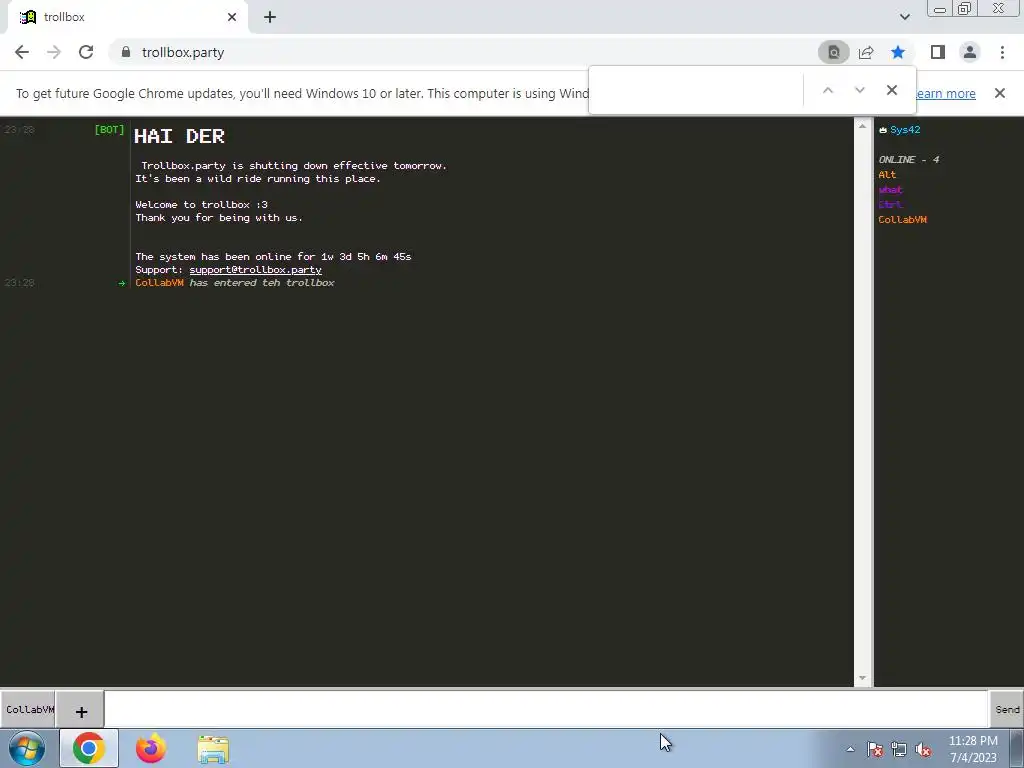Click the CollabVM nickname button

tap(27, 709)
